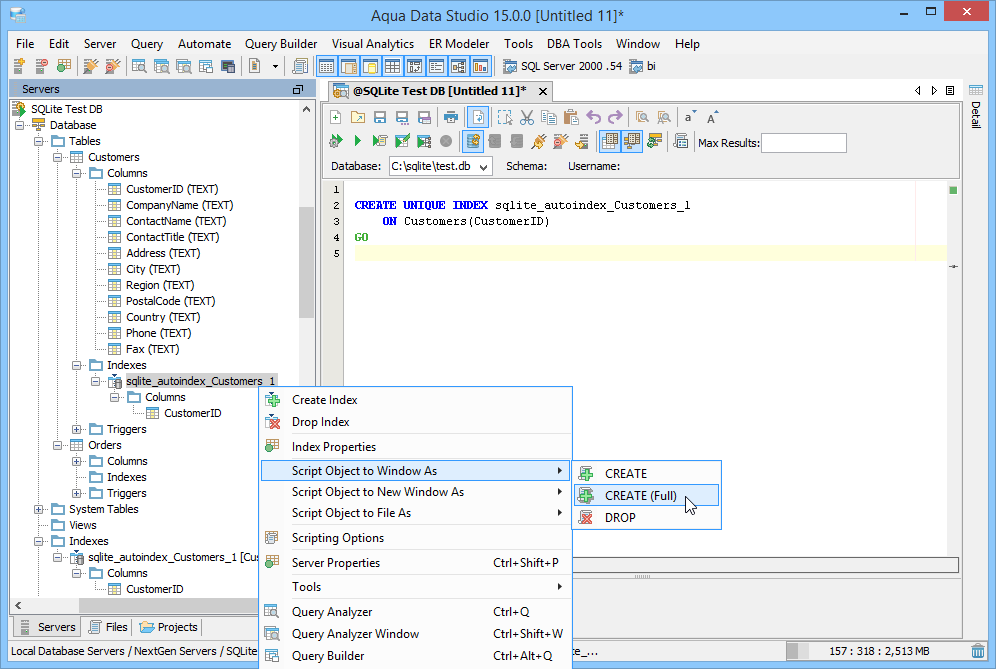Open the Query Builder menu
This screenshot has height=669, width=996.
(281, 44)
